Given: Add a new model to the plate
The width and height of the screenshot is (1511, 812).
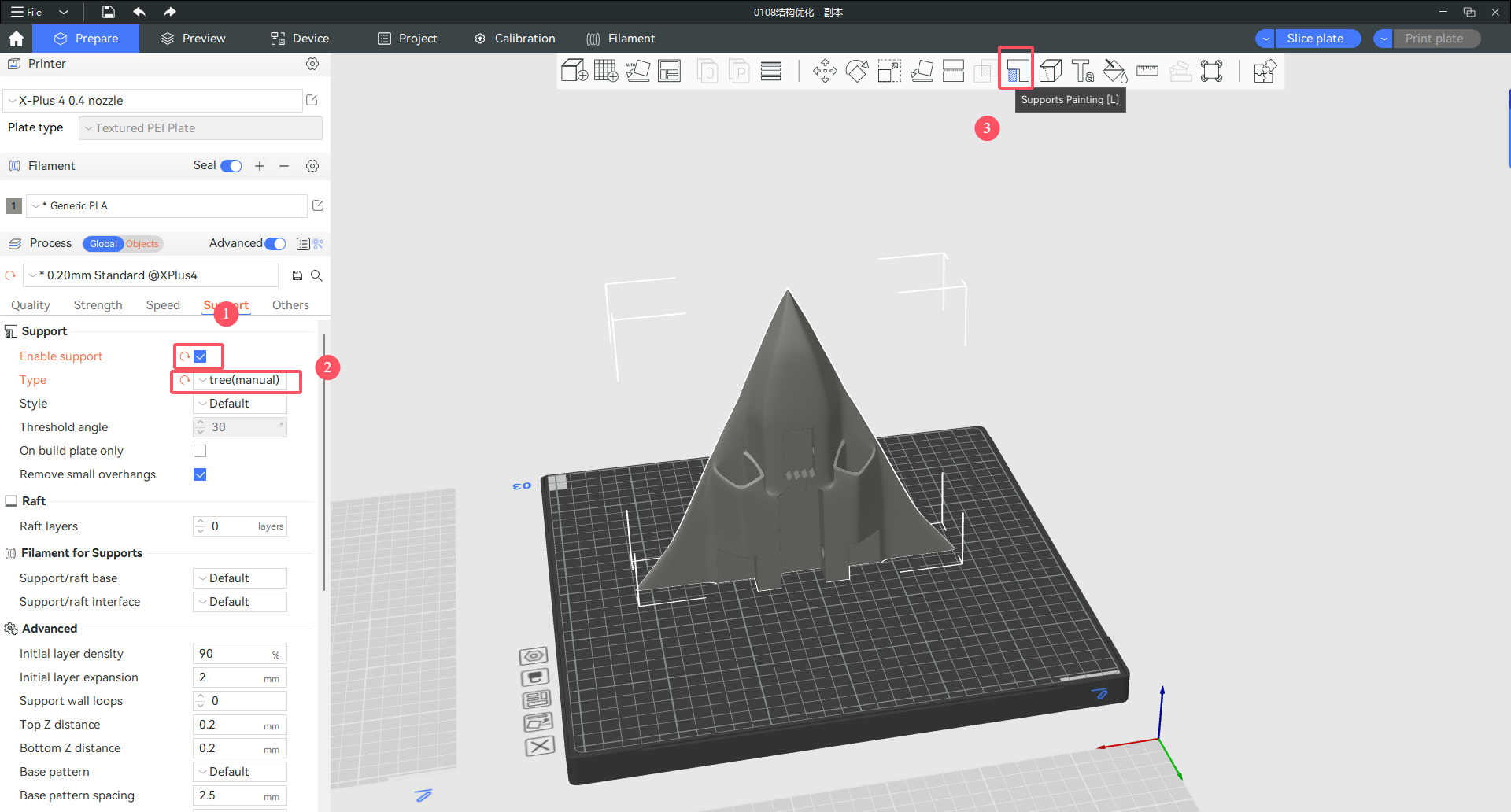Looking at the screenshot, I should click(x=574, y=70).
